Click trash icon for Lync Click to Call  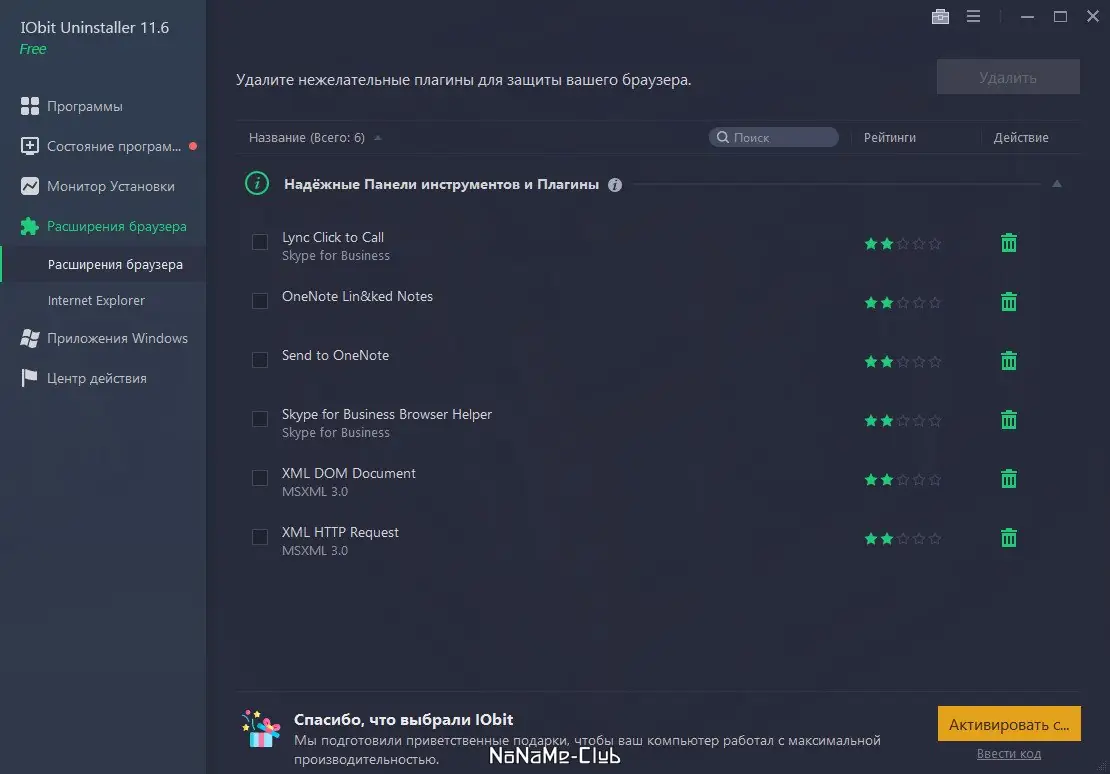tap(1009, 243)
